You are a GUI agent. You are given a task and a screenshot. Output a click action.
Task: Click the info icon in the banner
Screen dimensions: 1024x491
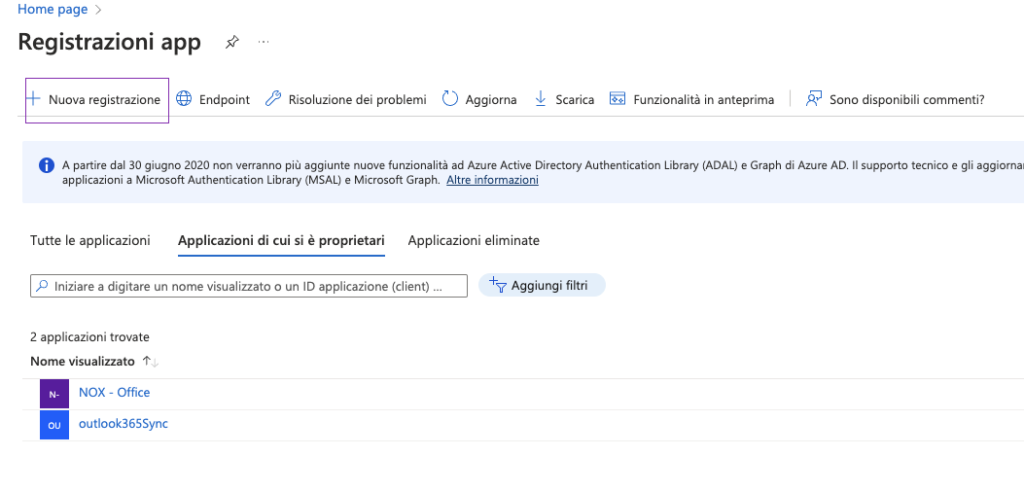46,165
